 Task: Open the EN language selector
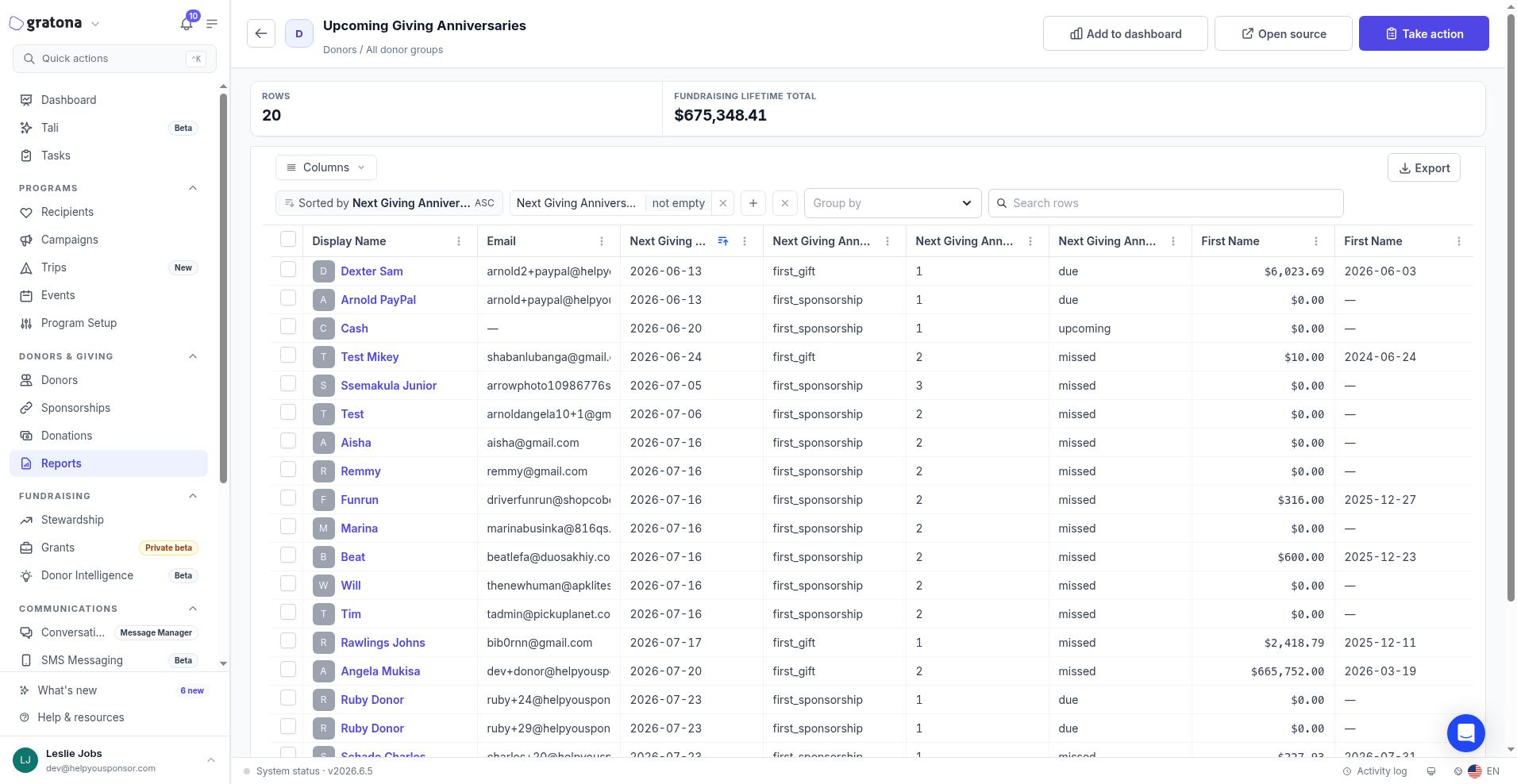coord(1484,771)
